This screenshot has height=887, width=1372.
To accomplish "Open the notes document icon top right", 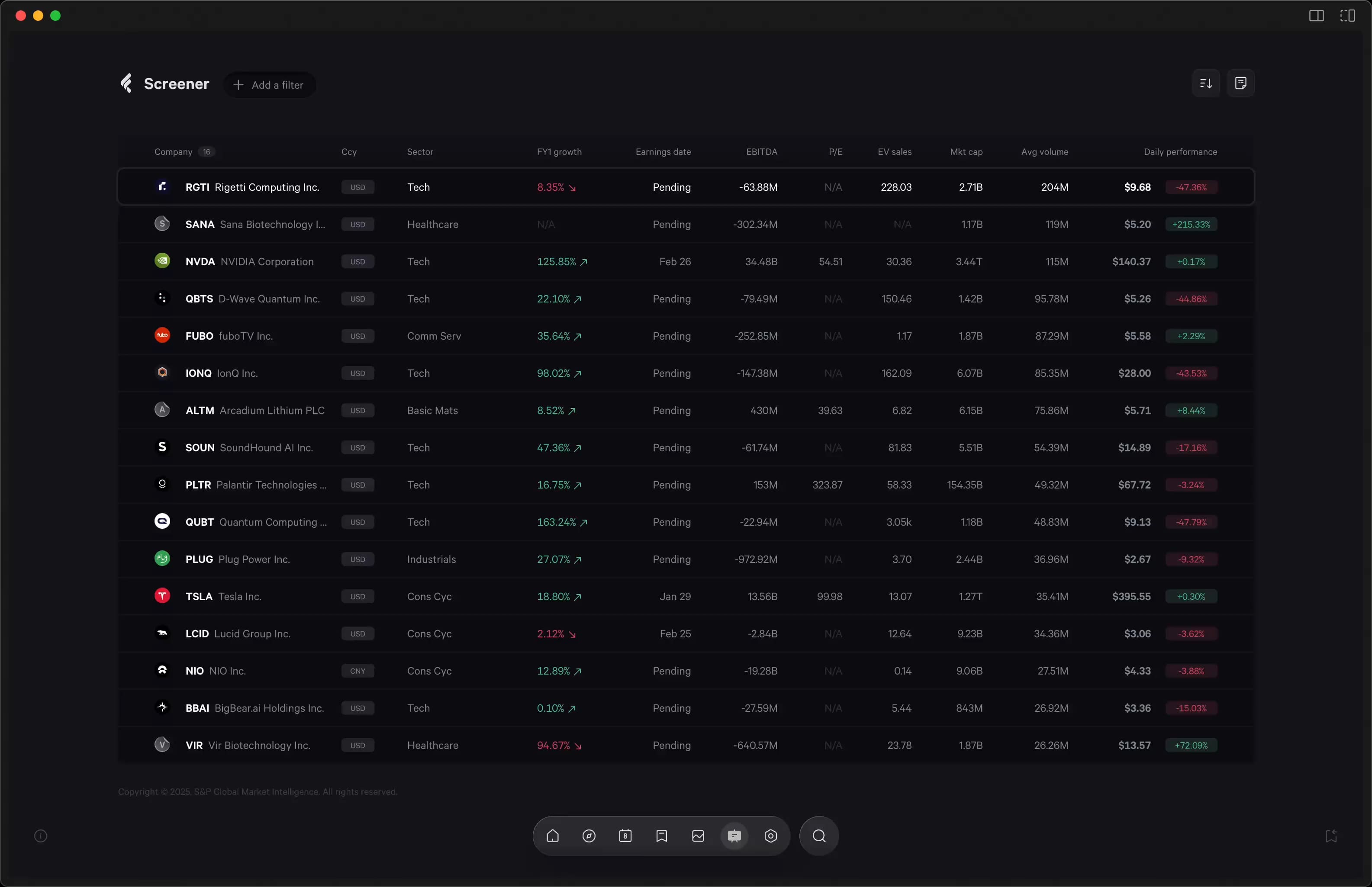I will click(x=1242, y=83).
